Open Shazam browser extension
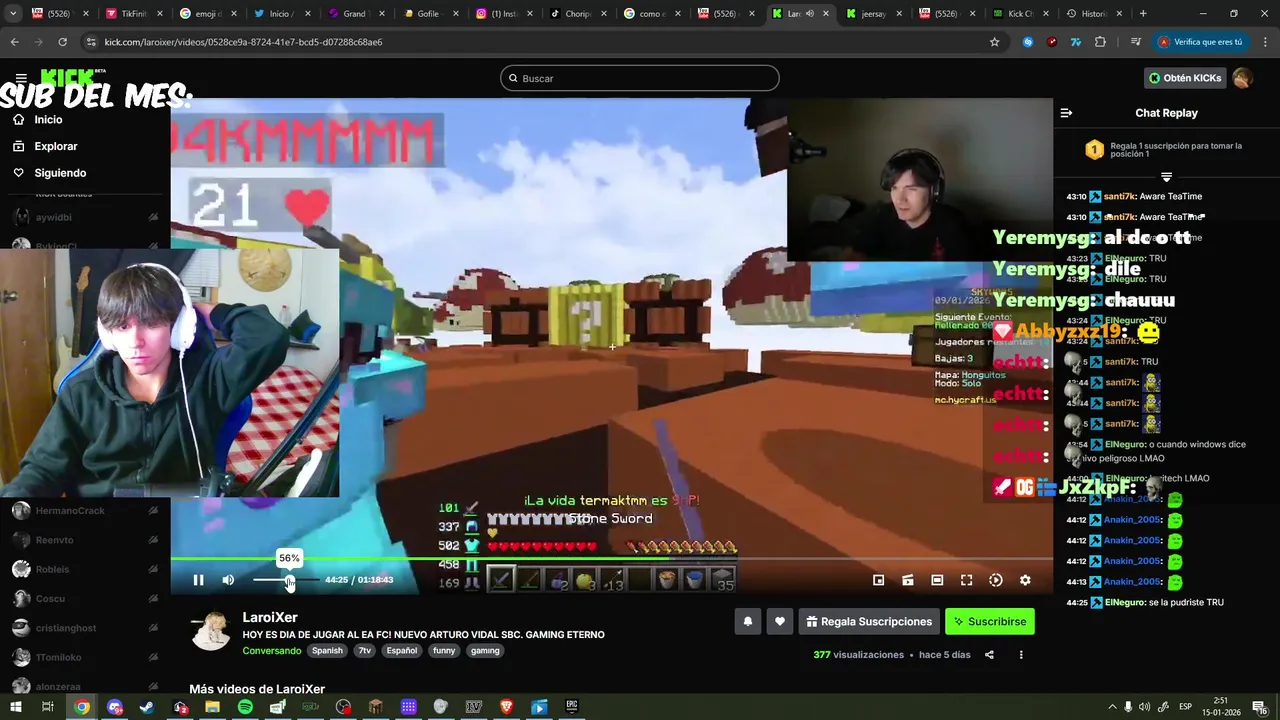This screenshot has width=1280, height=720. coord(1028,42)
